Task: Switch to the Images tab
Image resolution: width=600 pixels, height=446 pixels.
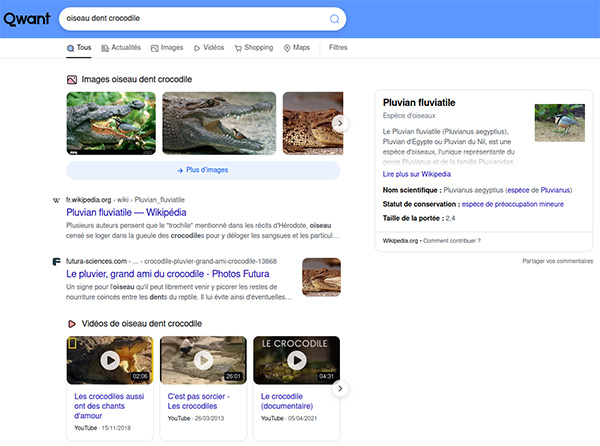Action: tap(167, 48)
